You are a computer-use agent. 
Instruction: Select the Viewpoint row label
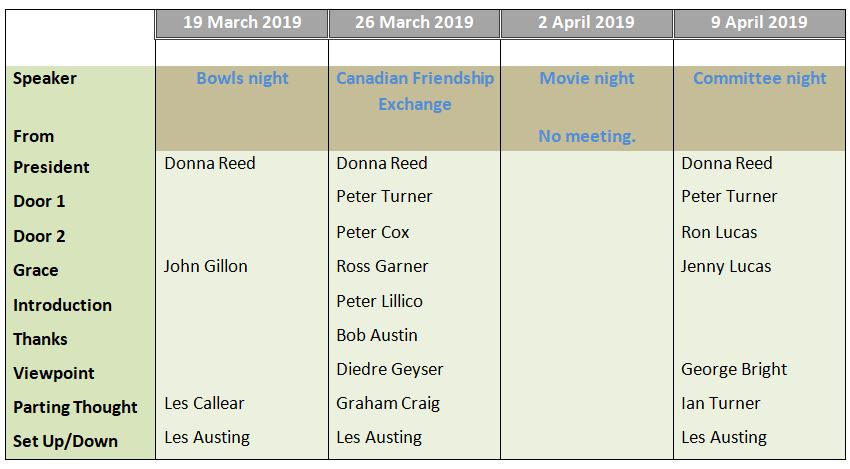[54, 373]
